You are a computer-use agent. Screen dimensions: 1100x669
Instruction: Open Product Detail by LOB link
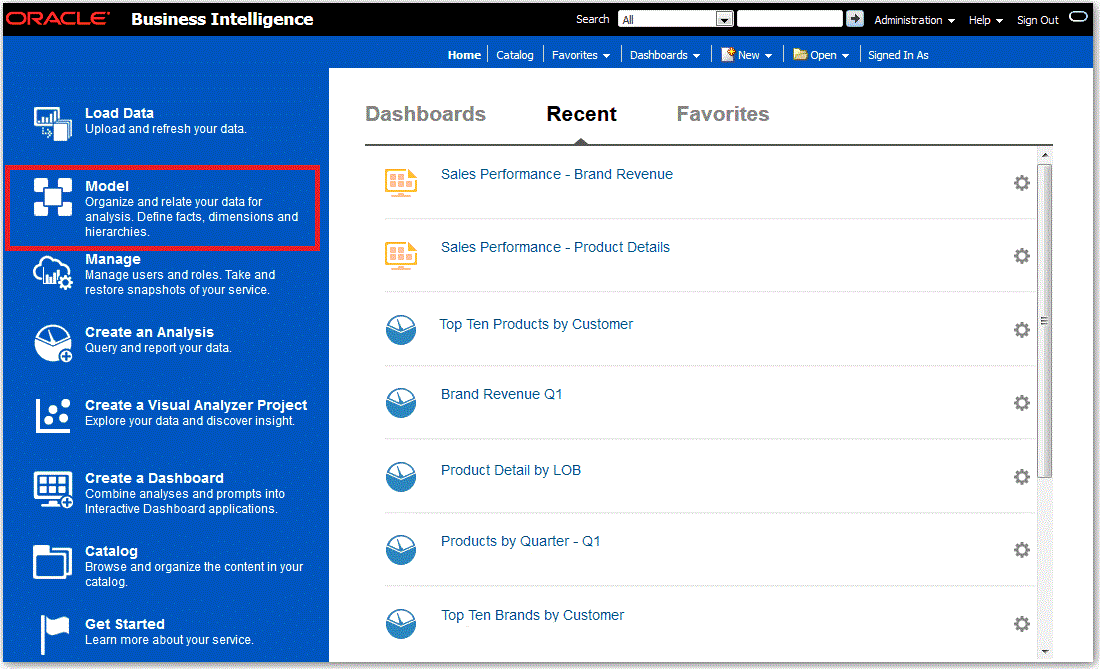[511, 471]
